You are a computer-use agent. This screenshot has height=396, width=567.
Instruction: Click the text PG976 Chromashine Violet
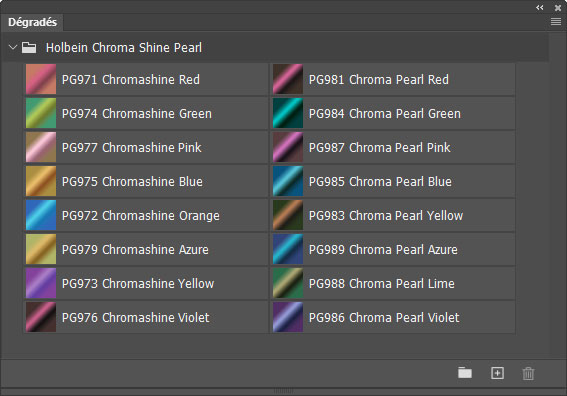[136, 318]
